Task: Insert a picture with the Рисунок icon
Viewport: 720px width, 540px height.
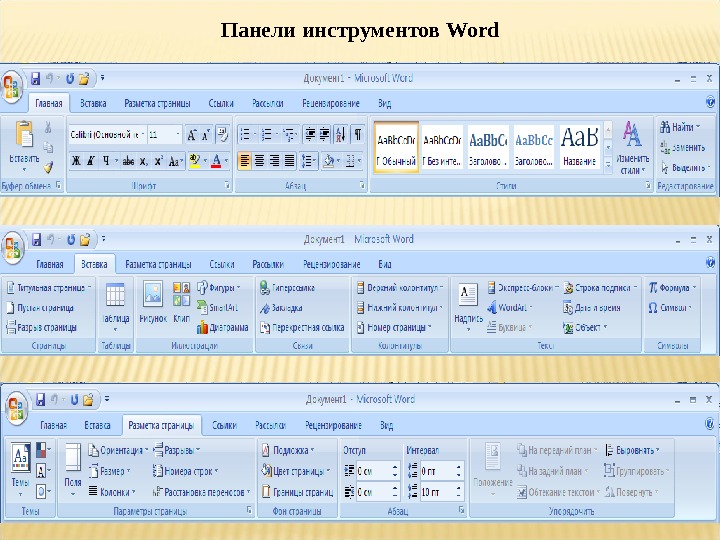Action: (x=152, y=294)
